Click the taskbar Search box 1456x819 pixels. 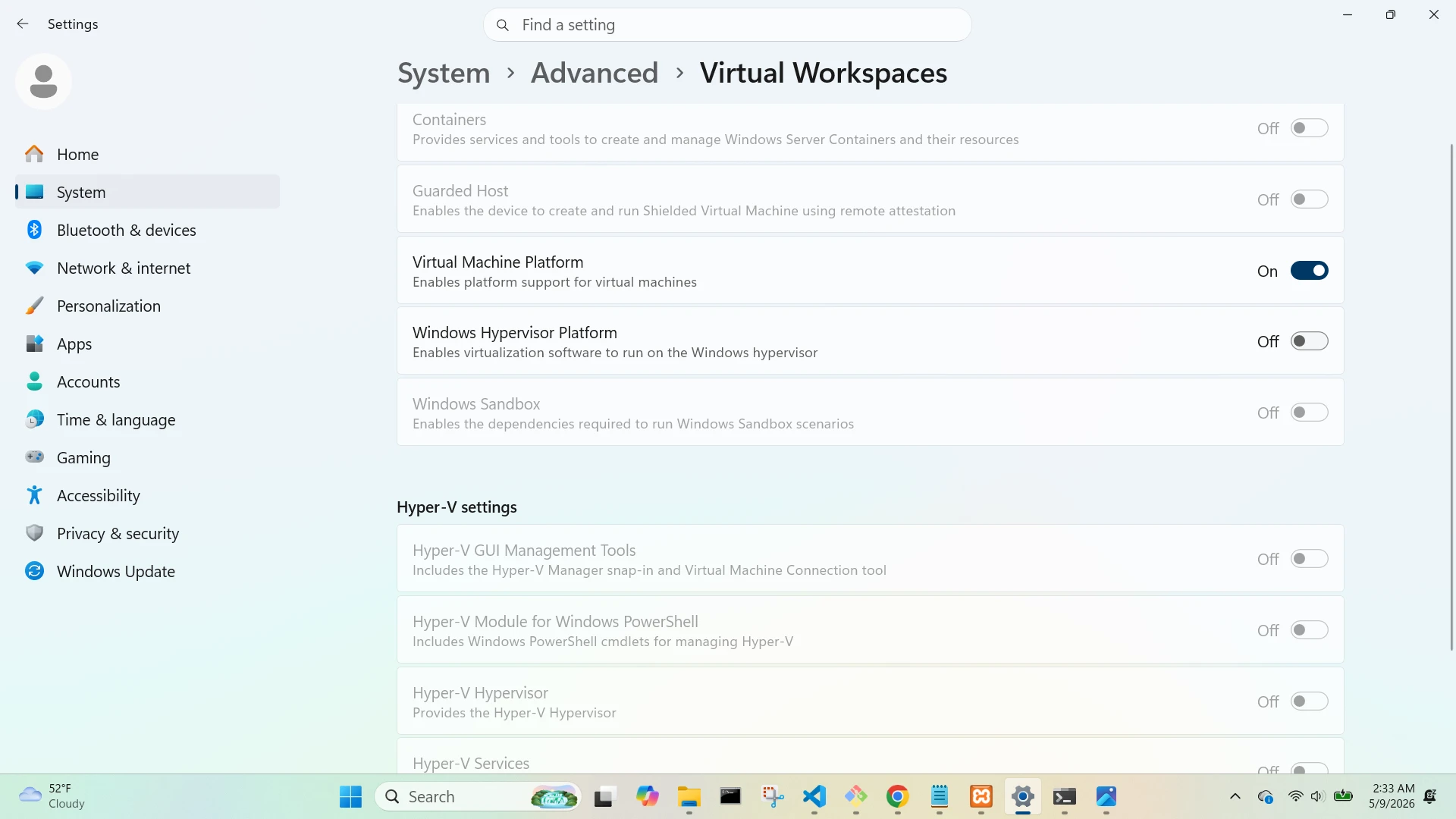[x=479, y=796]
